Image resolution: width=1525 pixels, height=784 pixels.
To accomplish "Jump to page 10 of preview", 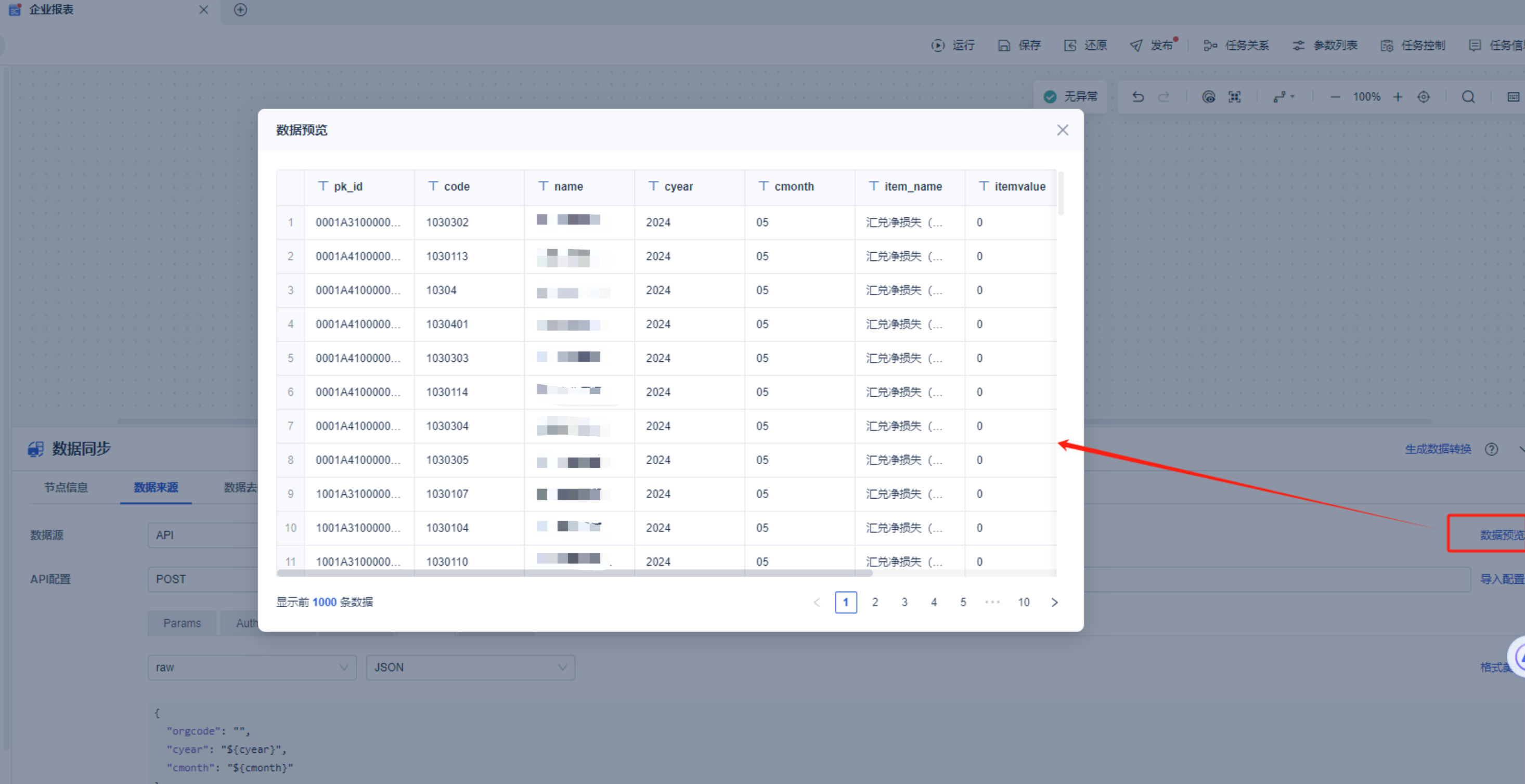I will click(1024, 603).
